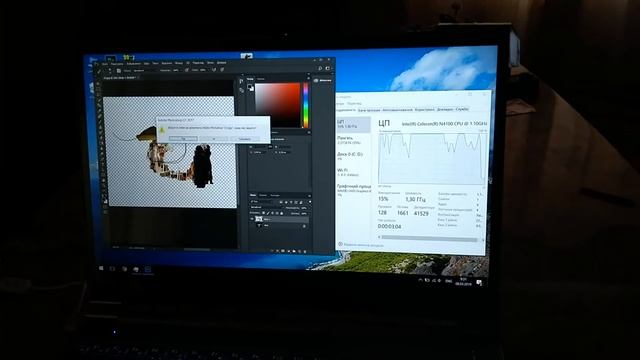Screen dimensions: 640x360
Task: Filter layers by pixel layers icon
Action: 281,202
